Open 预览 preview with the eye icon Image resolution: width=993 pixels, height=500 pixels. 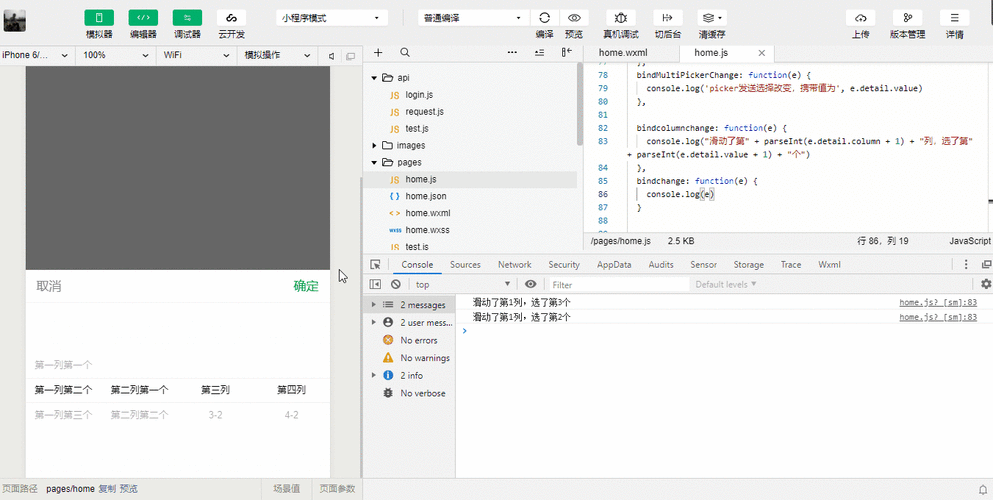pos(573,18)
